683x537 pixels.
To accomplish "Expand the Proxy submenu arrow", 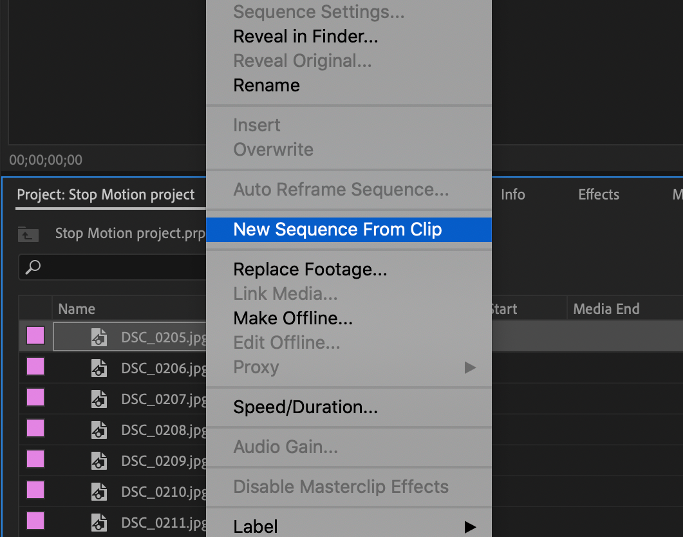I will pos(470,368).
